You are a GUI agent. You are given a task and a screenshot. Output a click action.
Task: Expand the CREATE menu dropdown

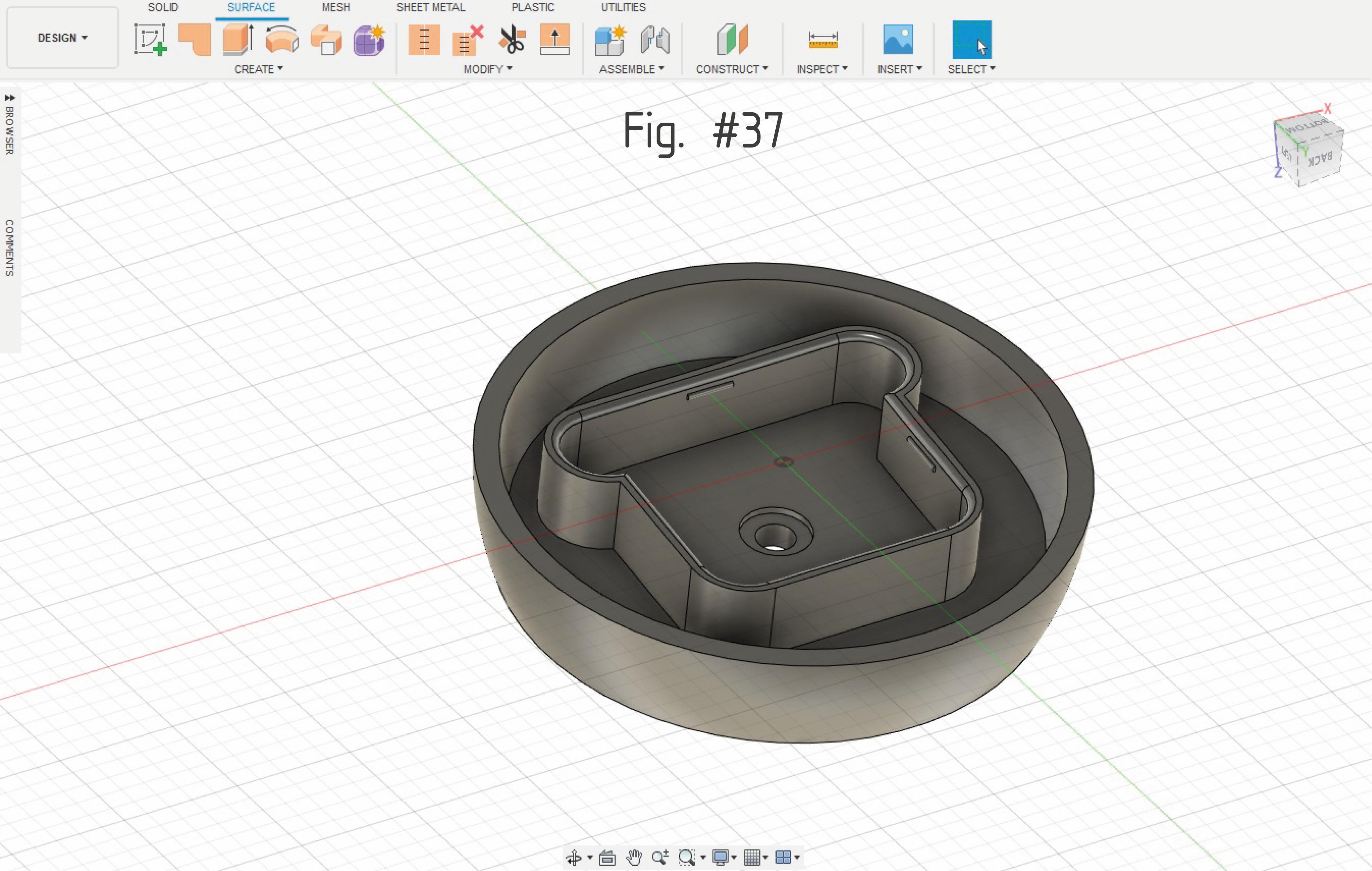(259, 69)
